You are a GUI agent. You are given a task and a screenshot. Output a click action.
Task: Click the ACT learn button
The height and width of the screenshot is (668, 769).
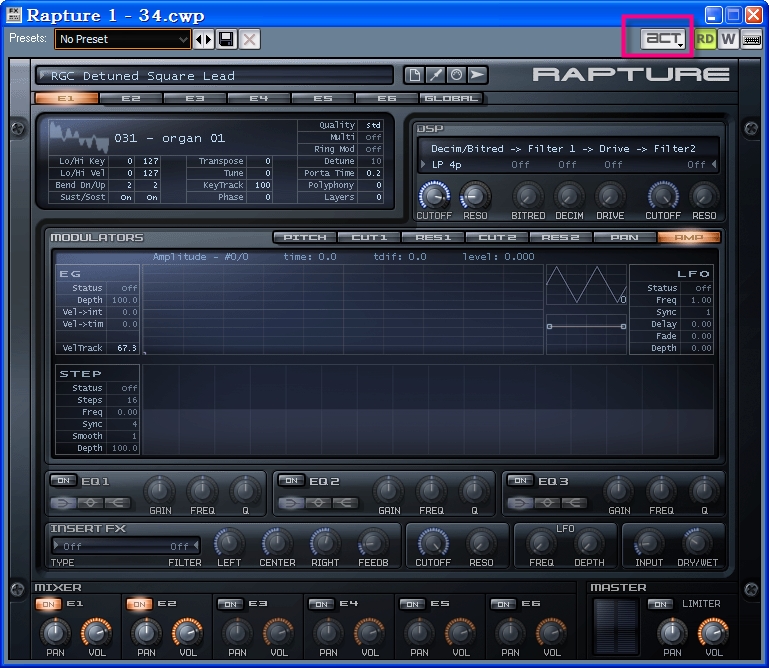663,38
